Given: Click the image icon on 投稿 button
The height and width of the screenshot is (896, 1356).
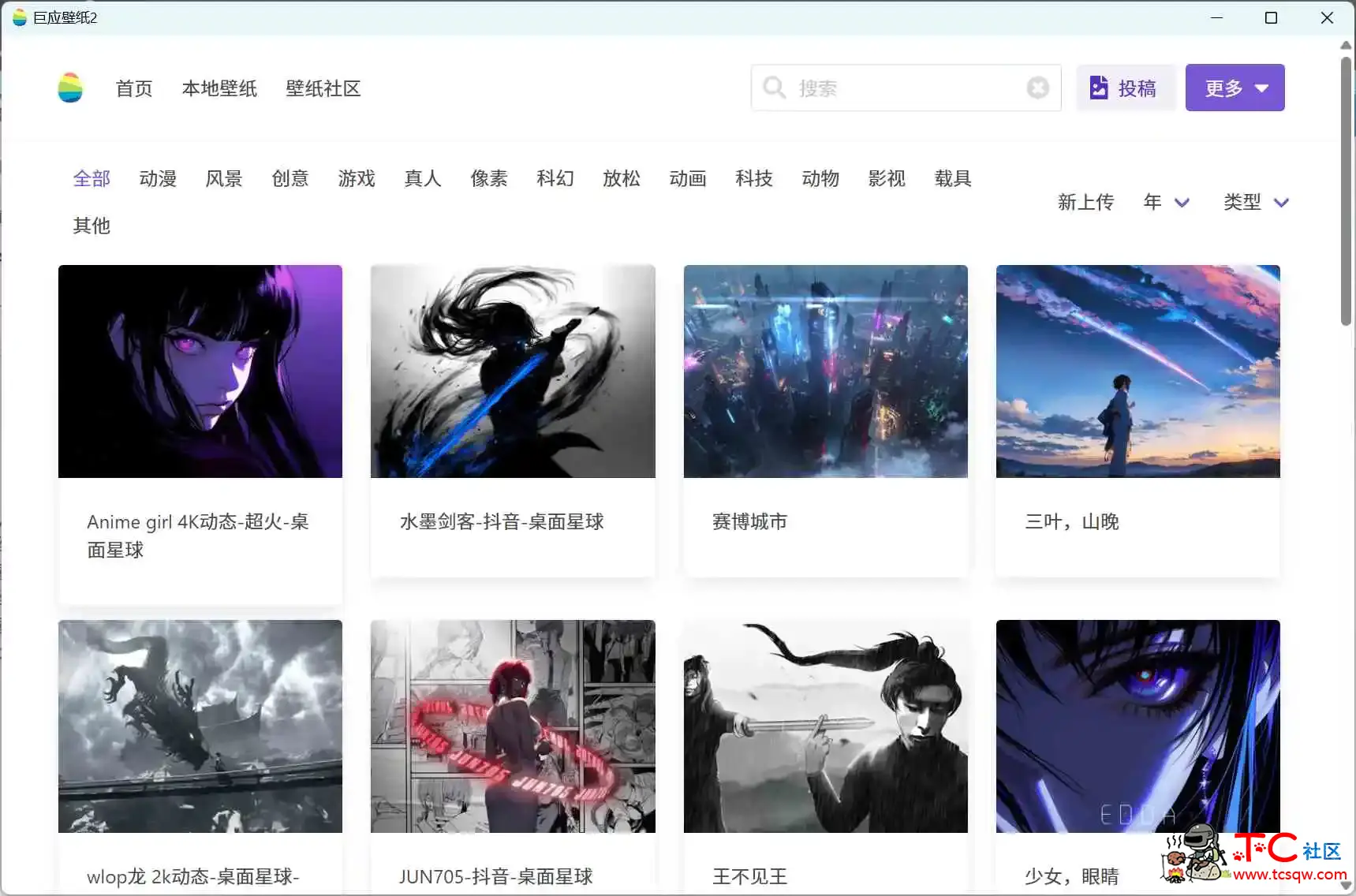Looking at the screenshot, I should 1100,87.
